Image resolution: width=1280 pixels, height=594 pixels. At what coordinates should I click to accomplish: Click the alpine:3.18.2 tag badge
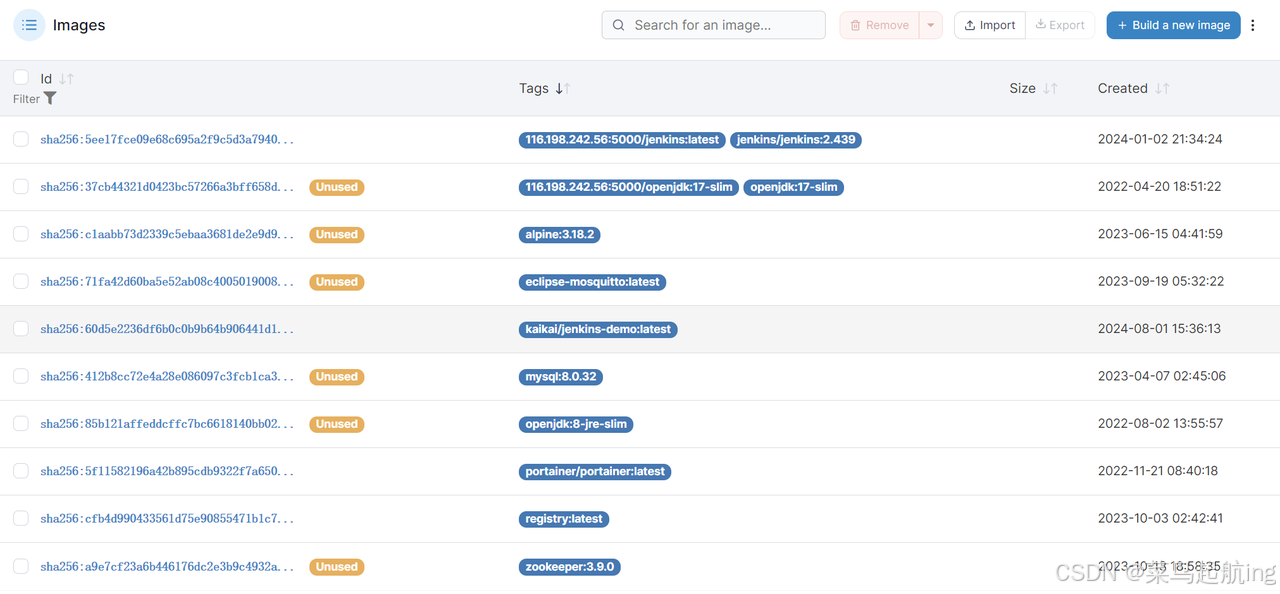pyautogui.click(x=560, y=235)
